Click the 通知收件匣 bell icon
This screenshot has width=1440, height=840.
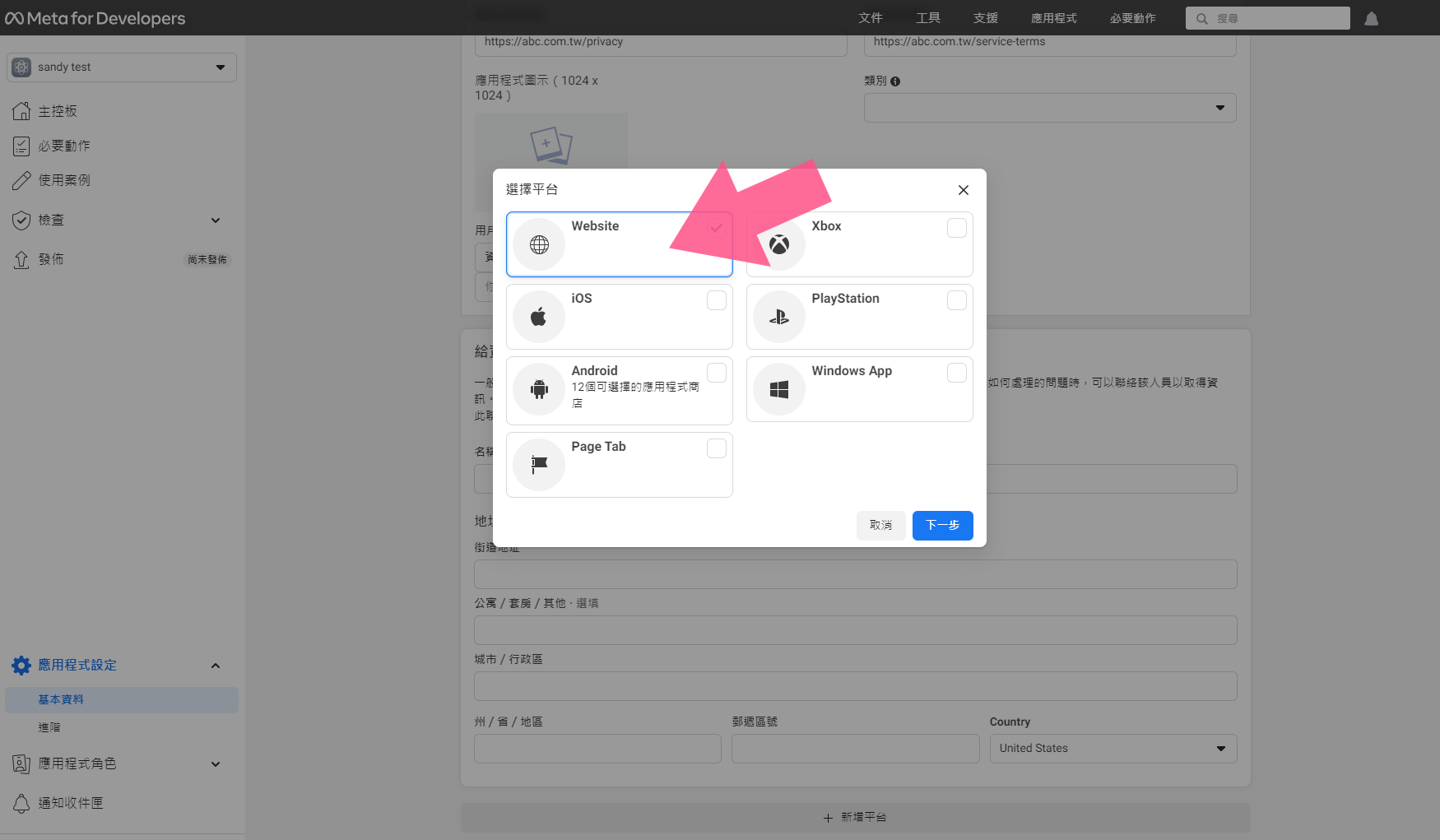click(21, 803)
